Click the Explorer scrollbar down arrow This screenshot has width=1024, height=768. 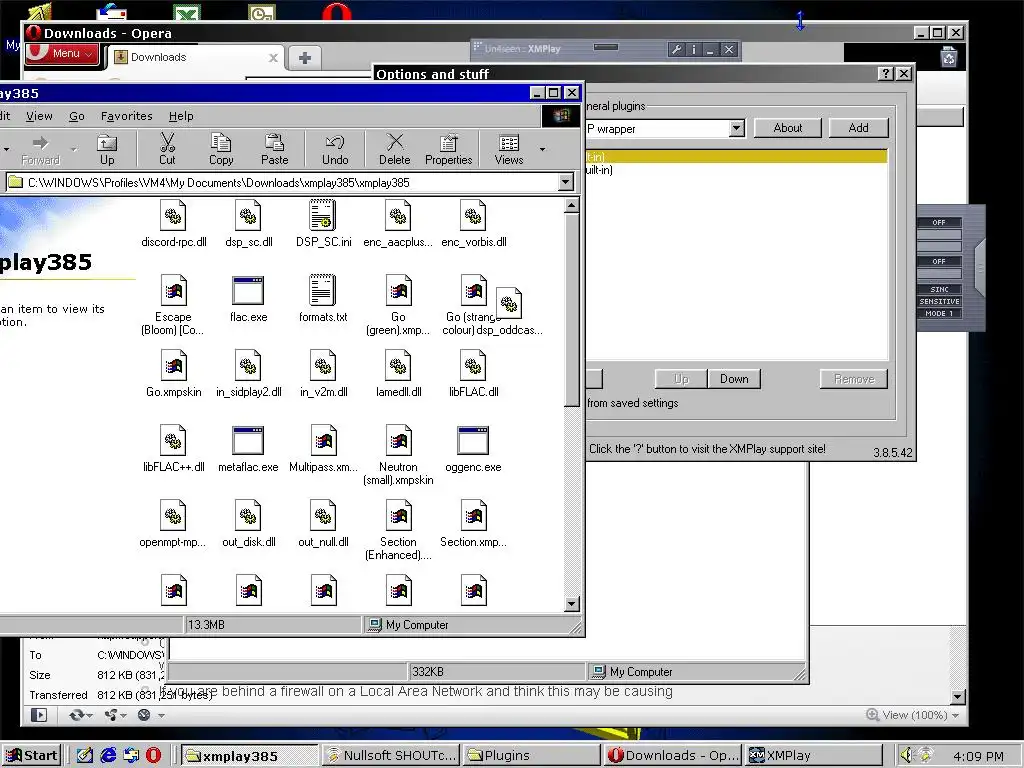coord(571,604)
